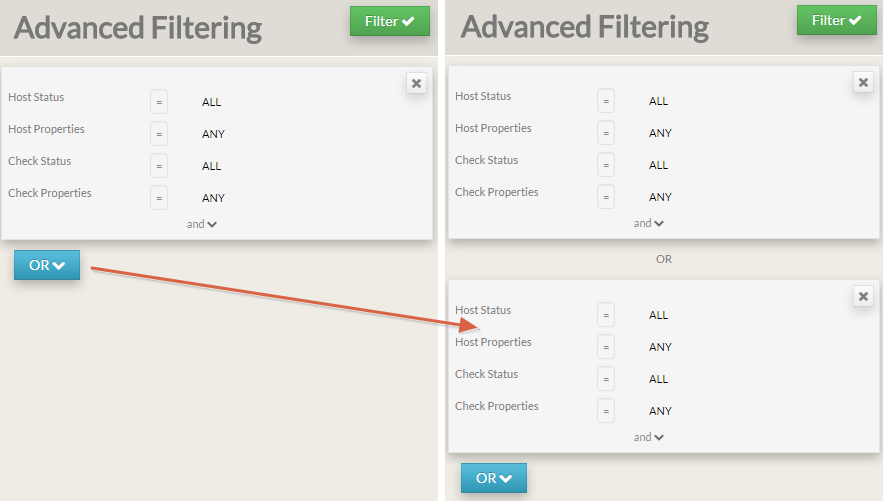Viewport: 883px width, 501px height.
Task: Select ALL value for Check Status, right top group
Action: pos(658,165)
